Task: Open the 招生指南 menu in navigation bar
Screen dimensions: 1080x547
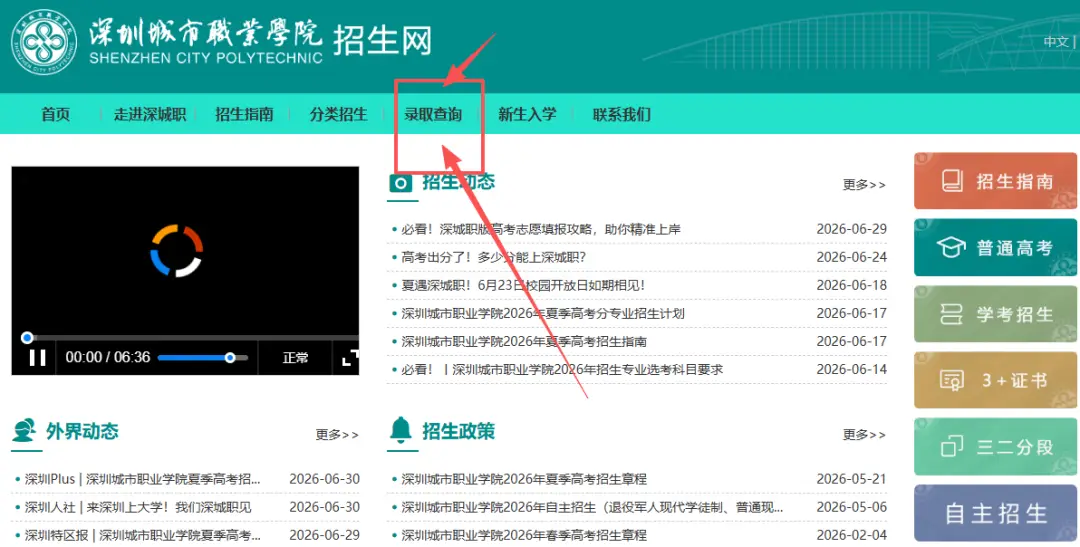Action: tap(244, 114)
